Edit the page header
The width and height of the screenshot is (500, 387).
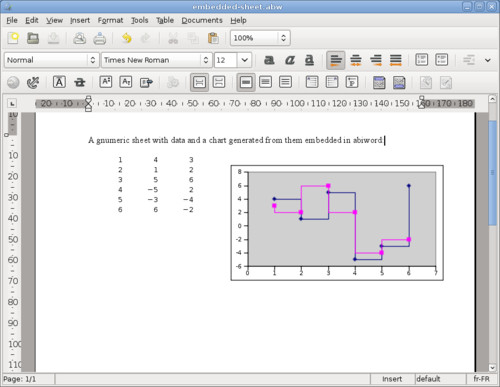(379, 82)
